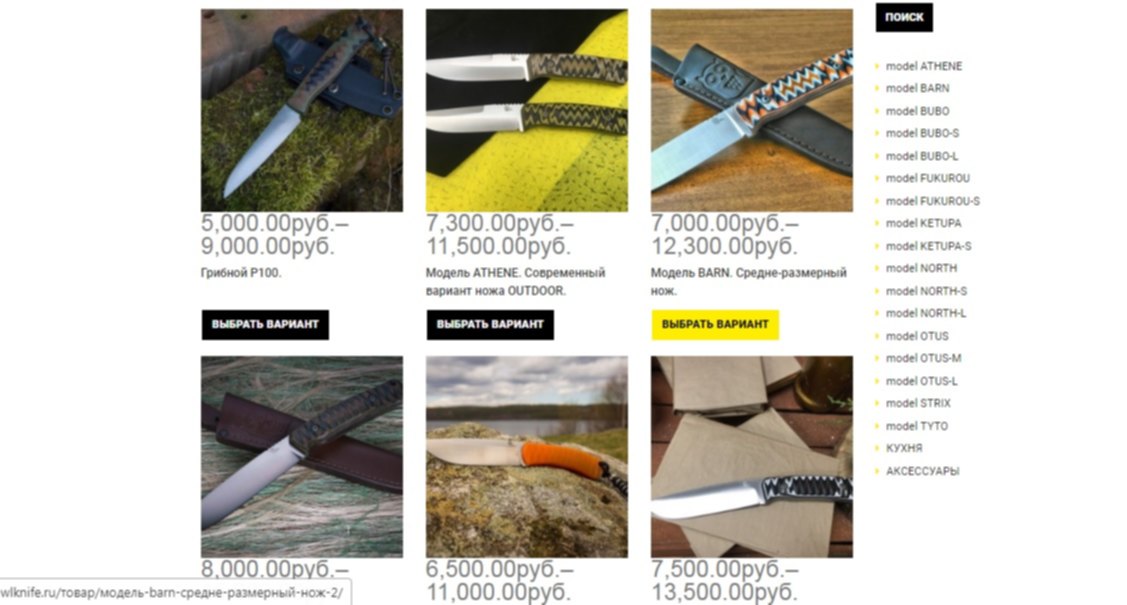The width and height of the screenshot is (1127, 605).
Task: Open the Грибной Р100 knife photo on moss
Action: point(302,110)
